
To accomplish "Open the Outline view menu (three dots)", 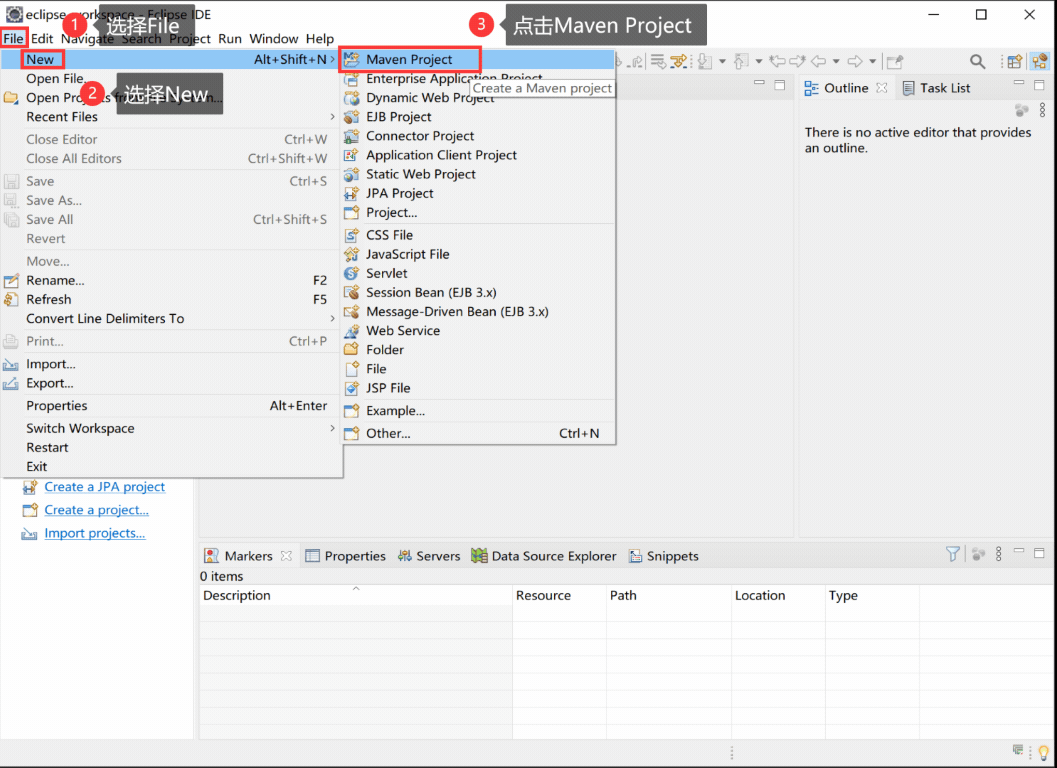I will [1042, 110].
